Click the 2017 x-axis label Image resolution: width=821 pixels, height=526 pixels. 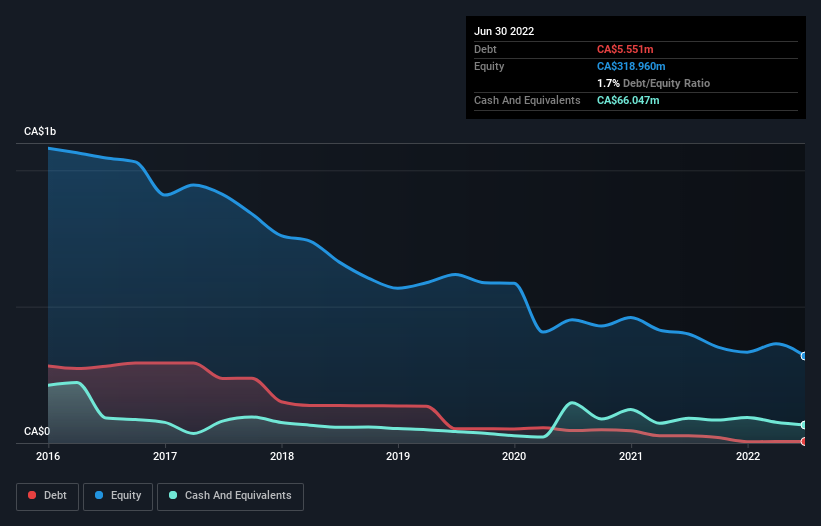coord(165,456)
